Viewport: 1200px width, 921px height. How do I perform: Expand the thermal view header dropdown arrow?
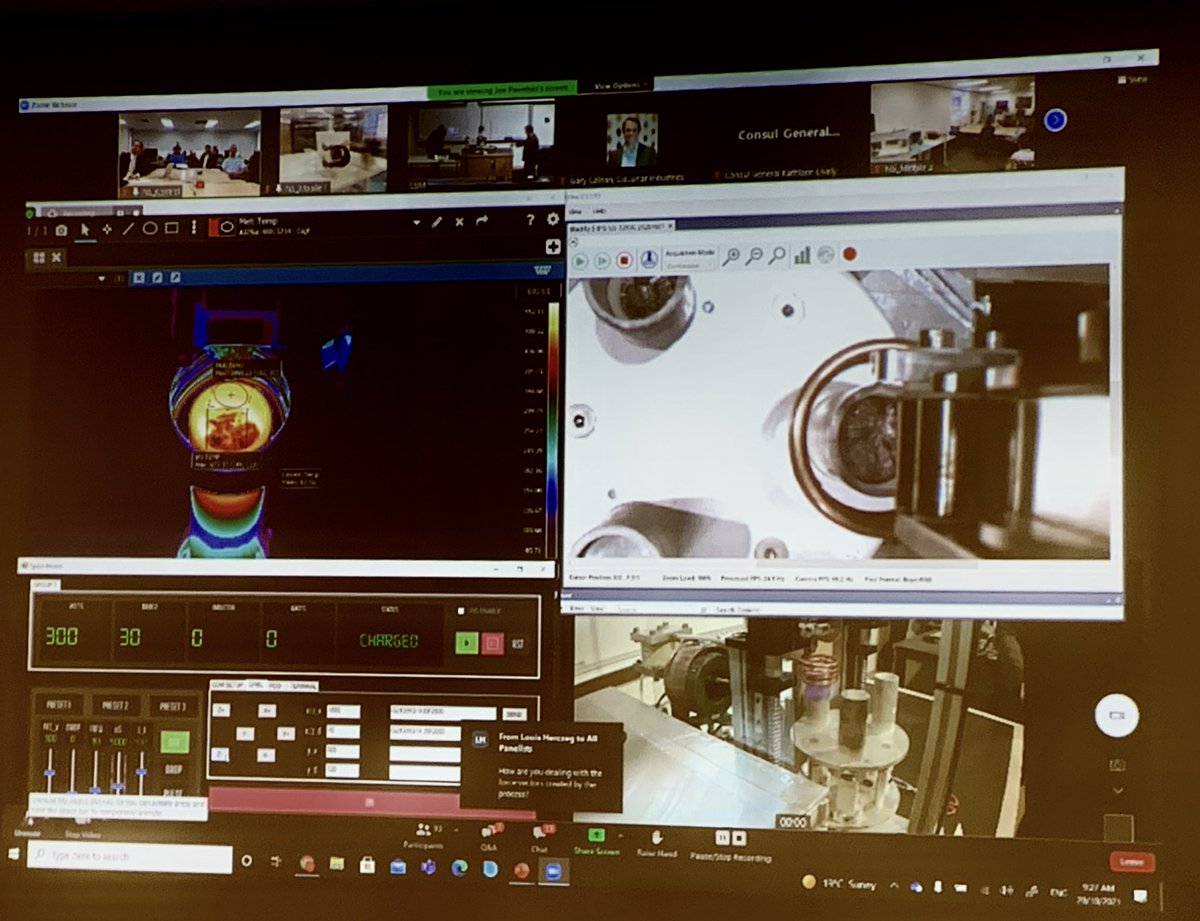[101, 279]
